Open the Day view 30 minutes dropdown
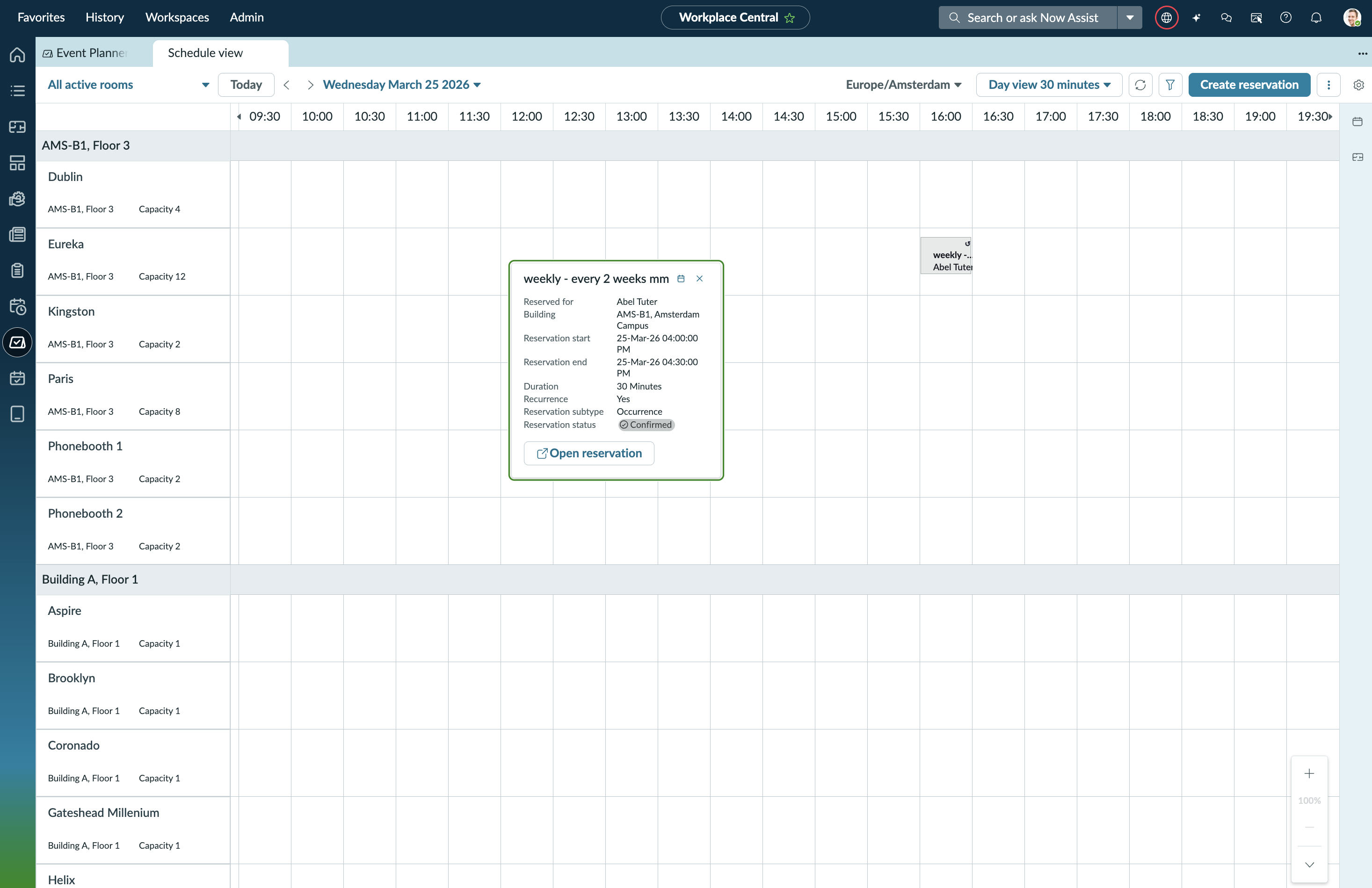 click(1049, 85)
